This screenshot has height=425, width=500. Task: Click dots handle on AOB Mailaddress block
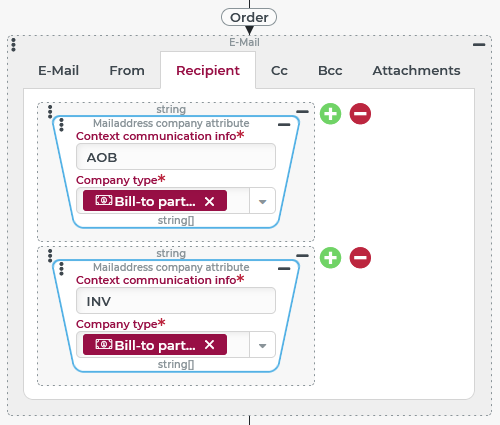(x=61, y=125)
